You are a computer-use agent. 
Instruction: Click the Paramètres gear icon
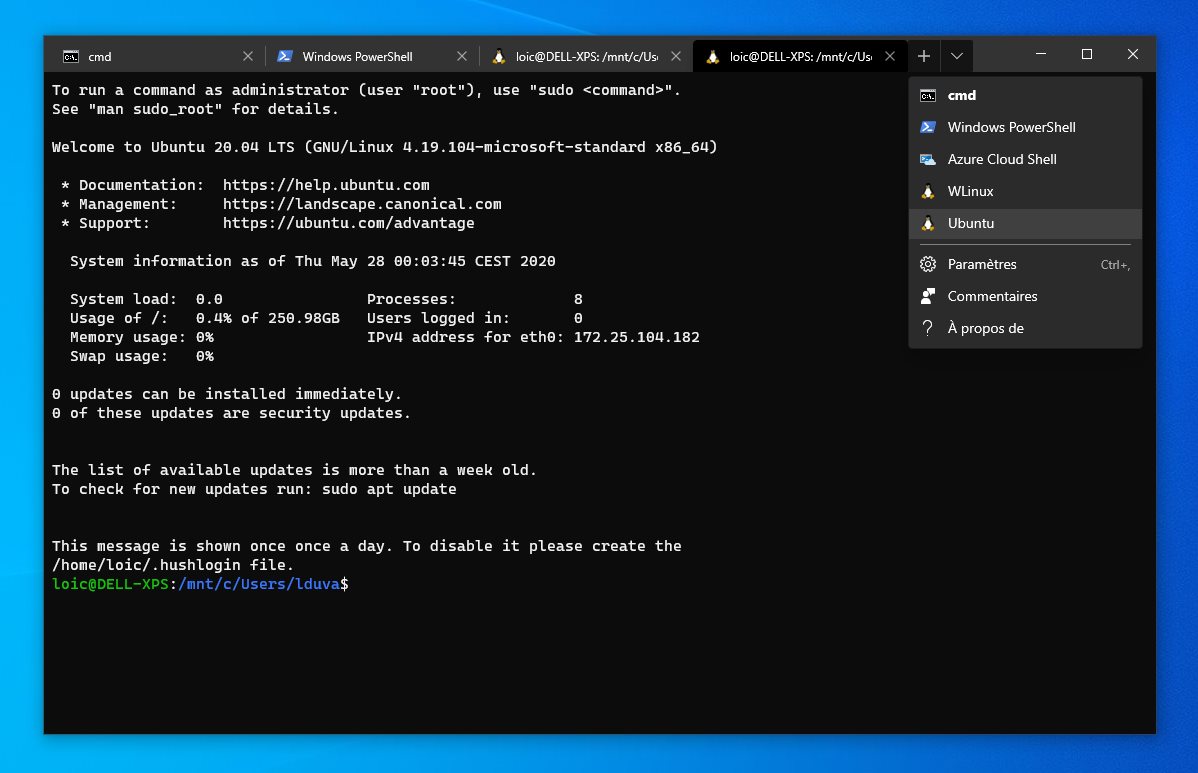coord(928,264)
